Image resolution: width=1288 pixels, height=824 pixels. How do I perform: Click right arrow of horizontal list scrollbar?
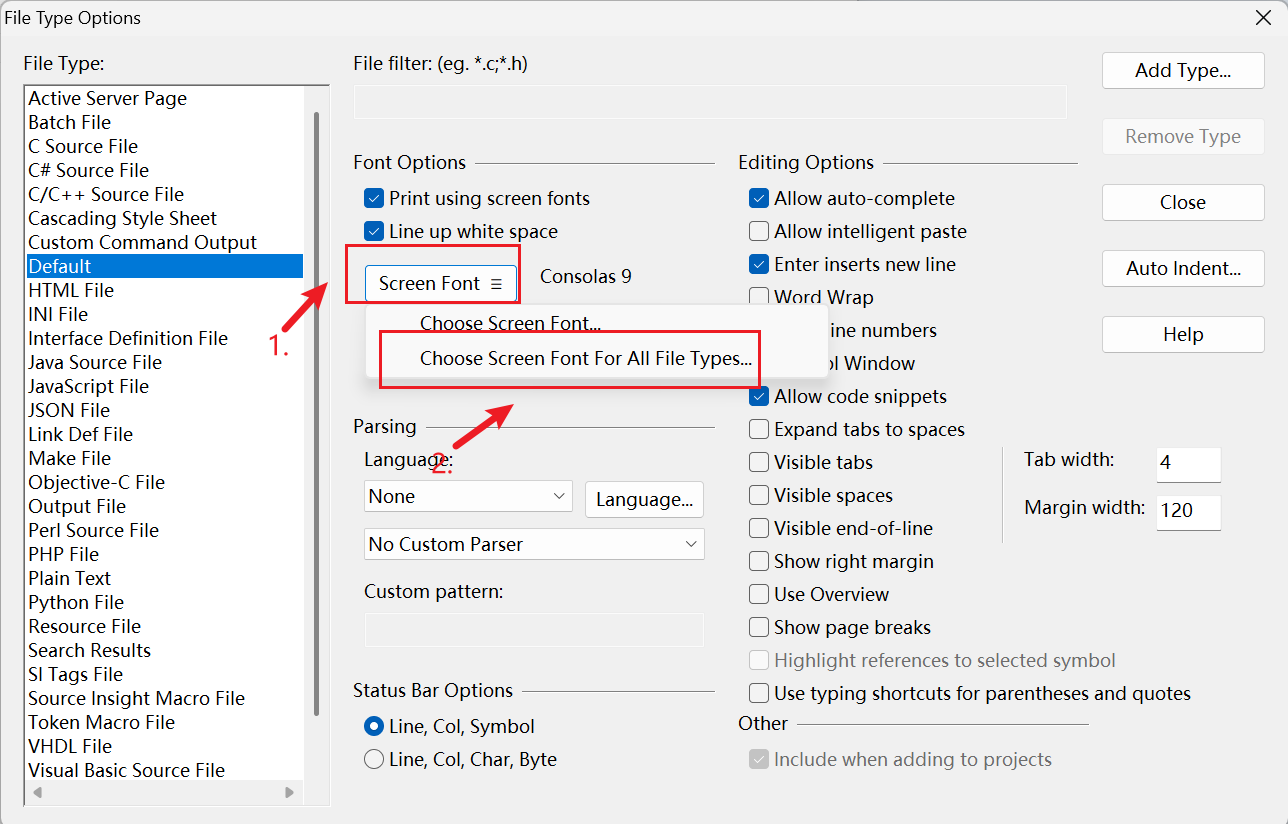click(290, 792)
